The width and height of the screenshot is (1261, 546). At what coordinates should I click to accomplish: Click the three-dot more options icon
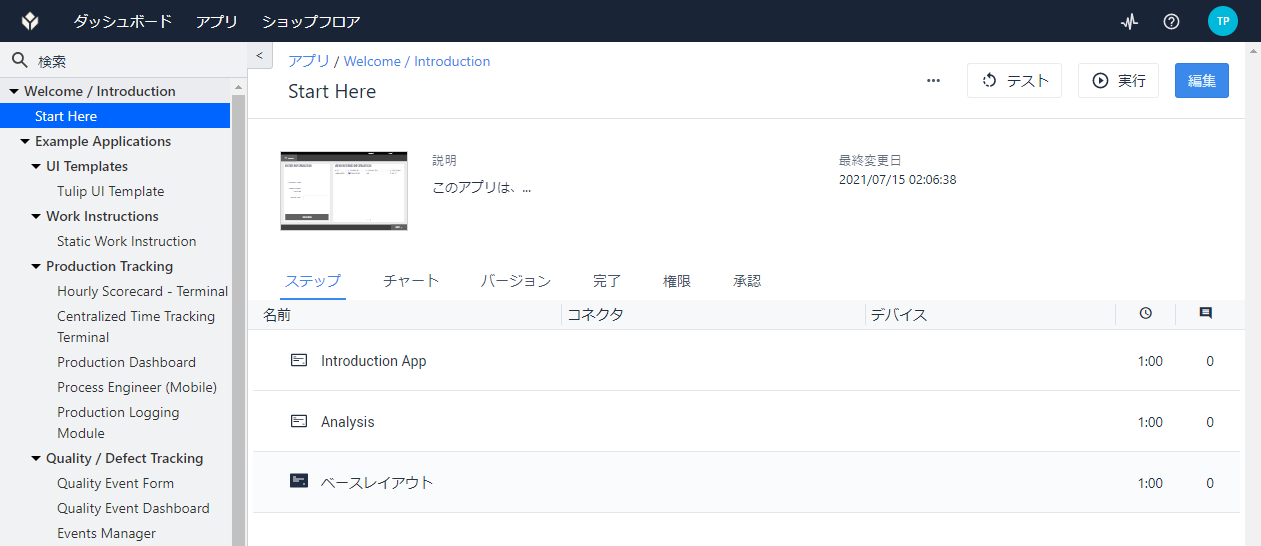point(934,81)
